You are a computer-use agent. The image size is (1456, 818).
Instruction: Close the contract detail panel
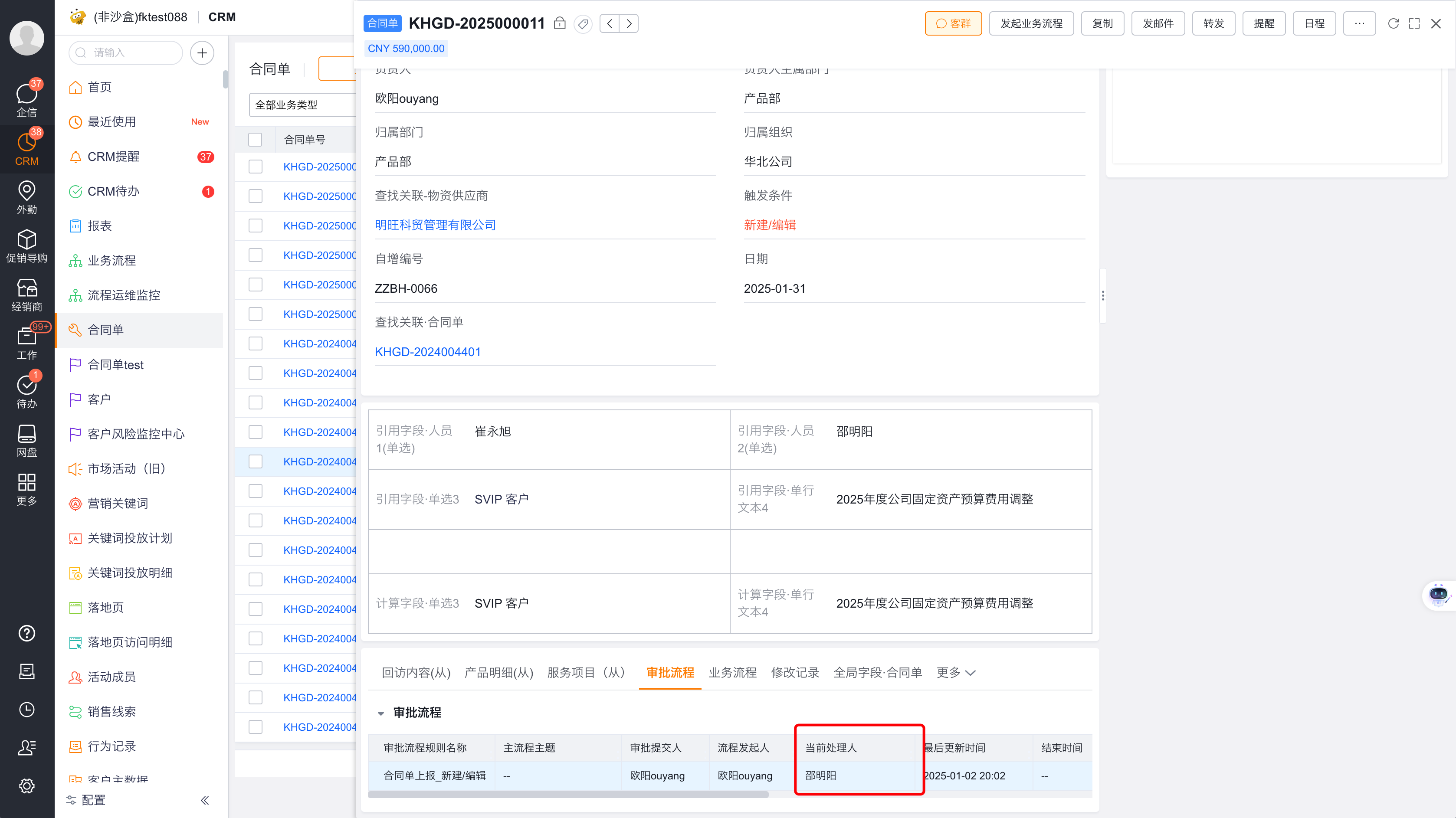coord(1436,23)
